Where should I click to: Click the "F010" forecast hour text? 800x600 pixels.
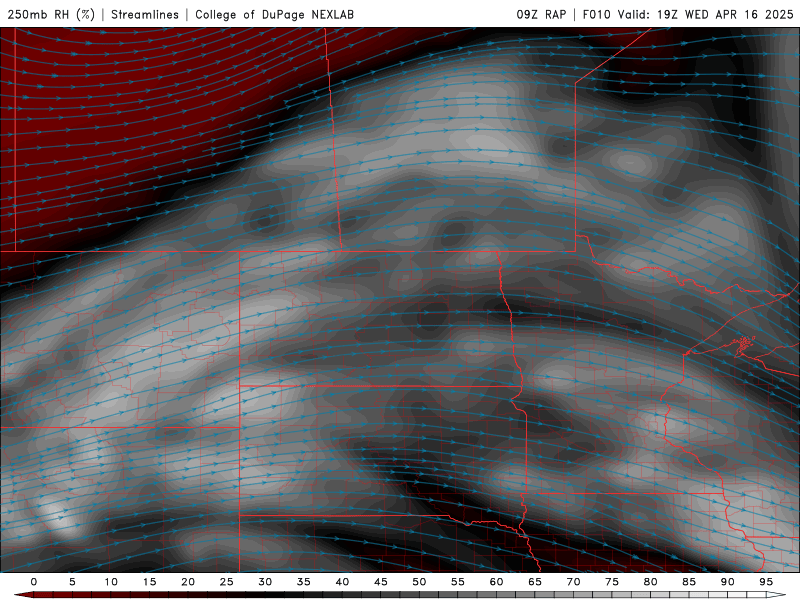tap(596, 14)
